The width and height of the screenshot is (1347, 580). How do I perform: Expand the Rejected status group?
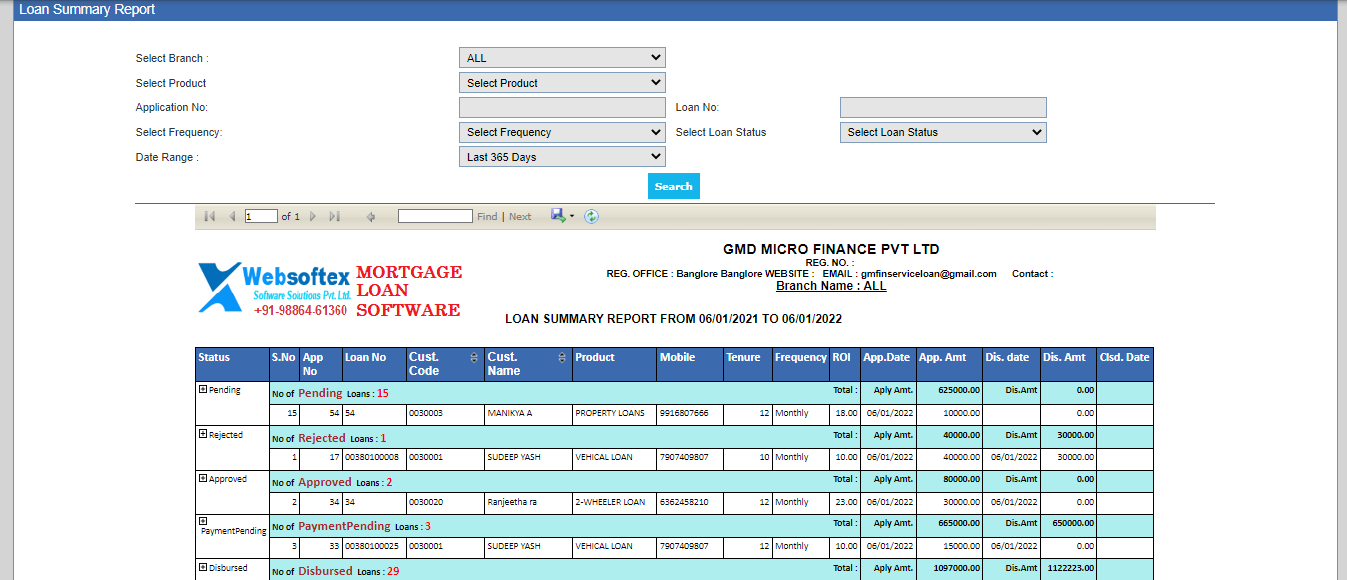point(203,434)
